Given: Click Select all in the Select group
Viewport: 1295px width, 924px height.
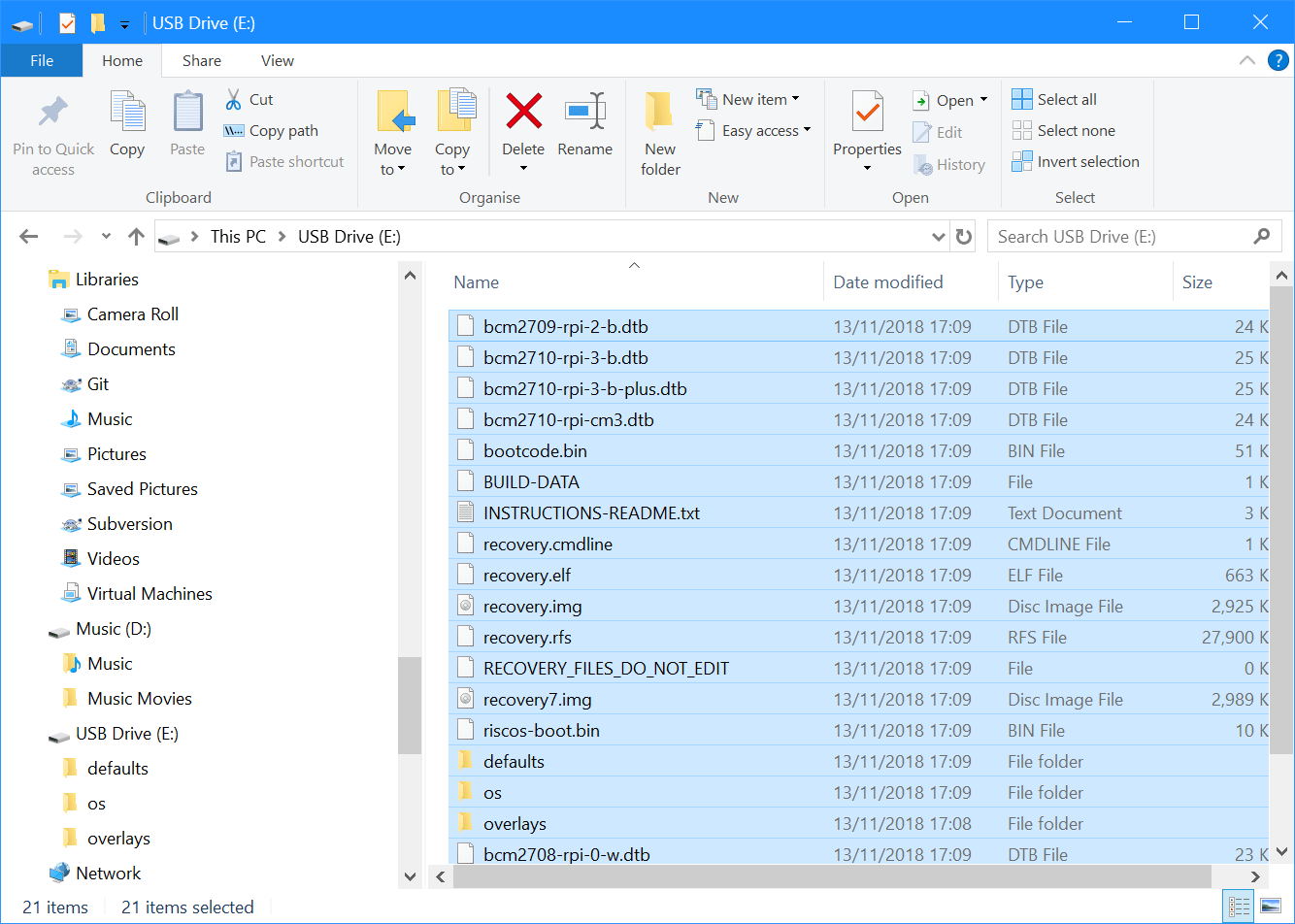Looking at the screenshot, I should 1054,98.
